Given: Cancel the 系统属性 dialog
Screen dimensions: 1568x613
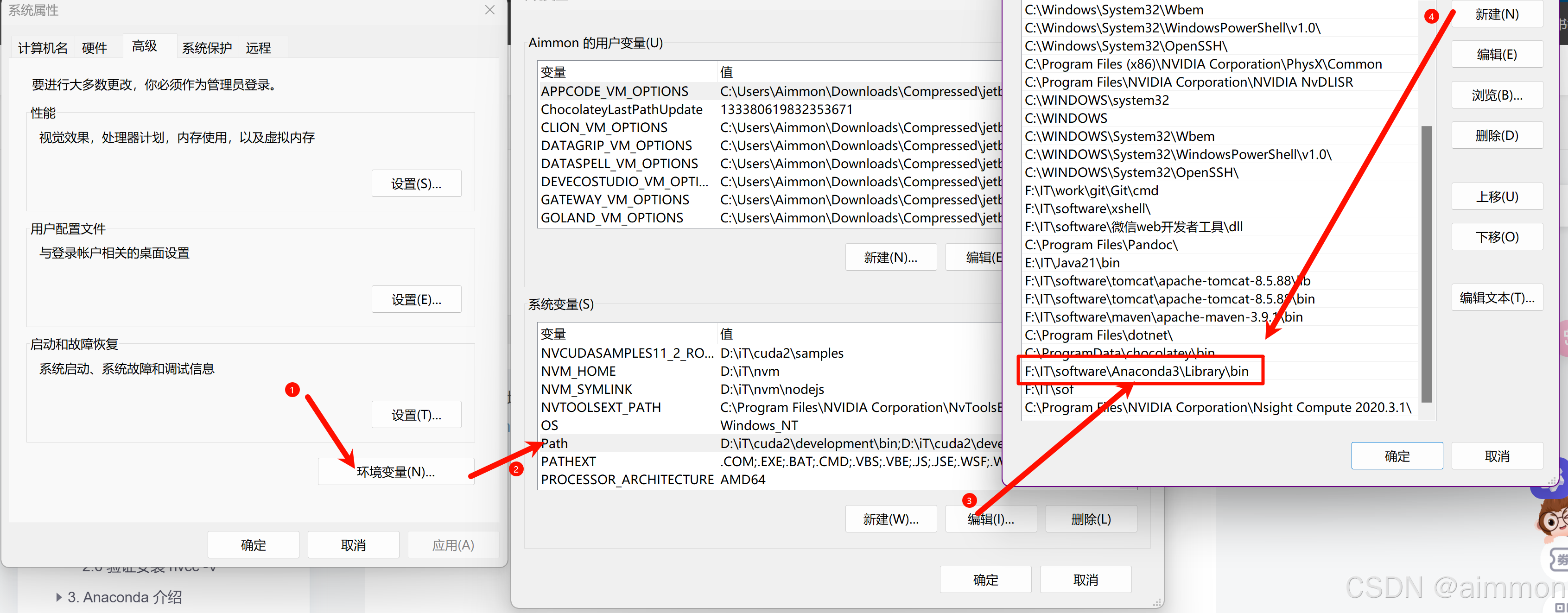Looking at the screenshot, I should 354,545.
